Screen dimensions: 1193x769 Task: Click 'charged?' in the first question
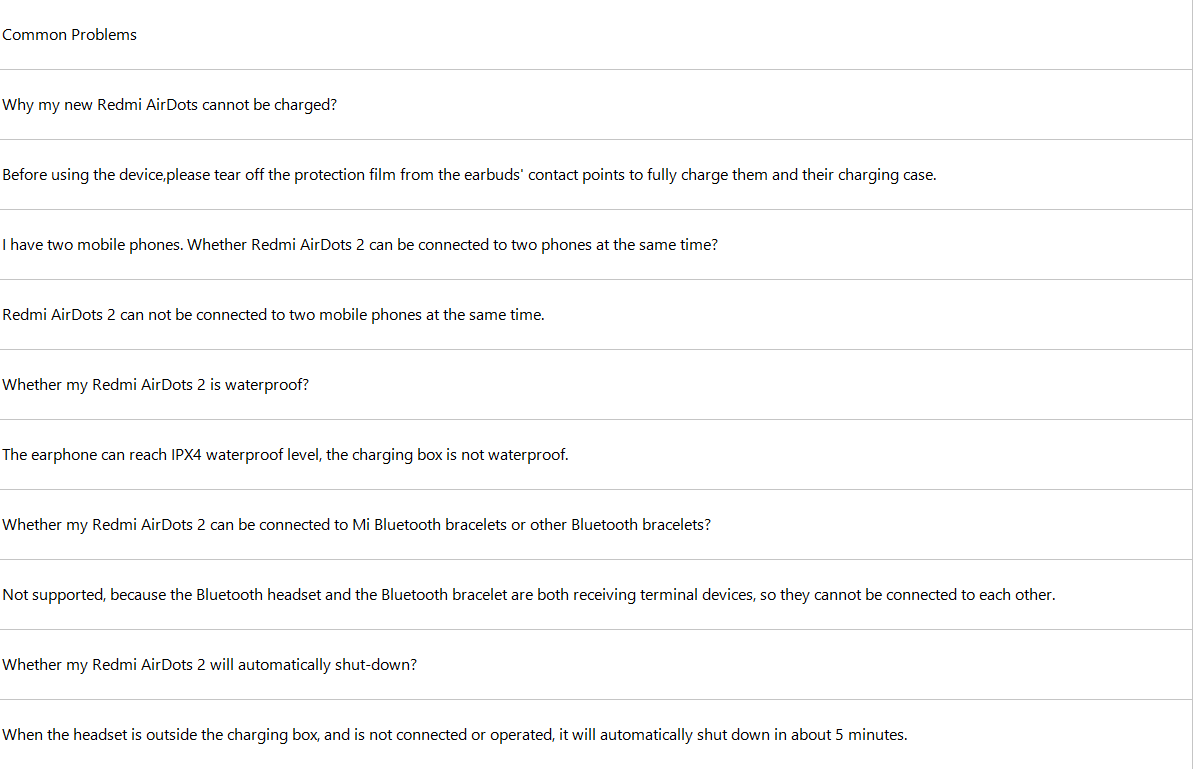click(x=305, y=105)
